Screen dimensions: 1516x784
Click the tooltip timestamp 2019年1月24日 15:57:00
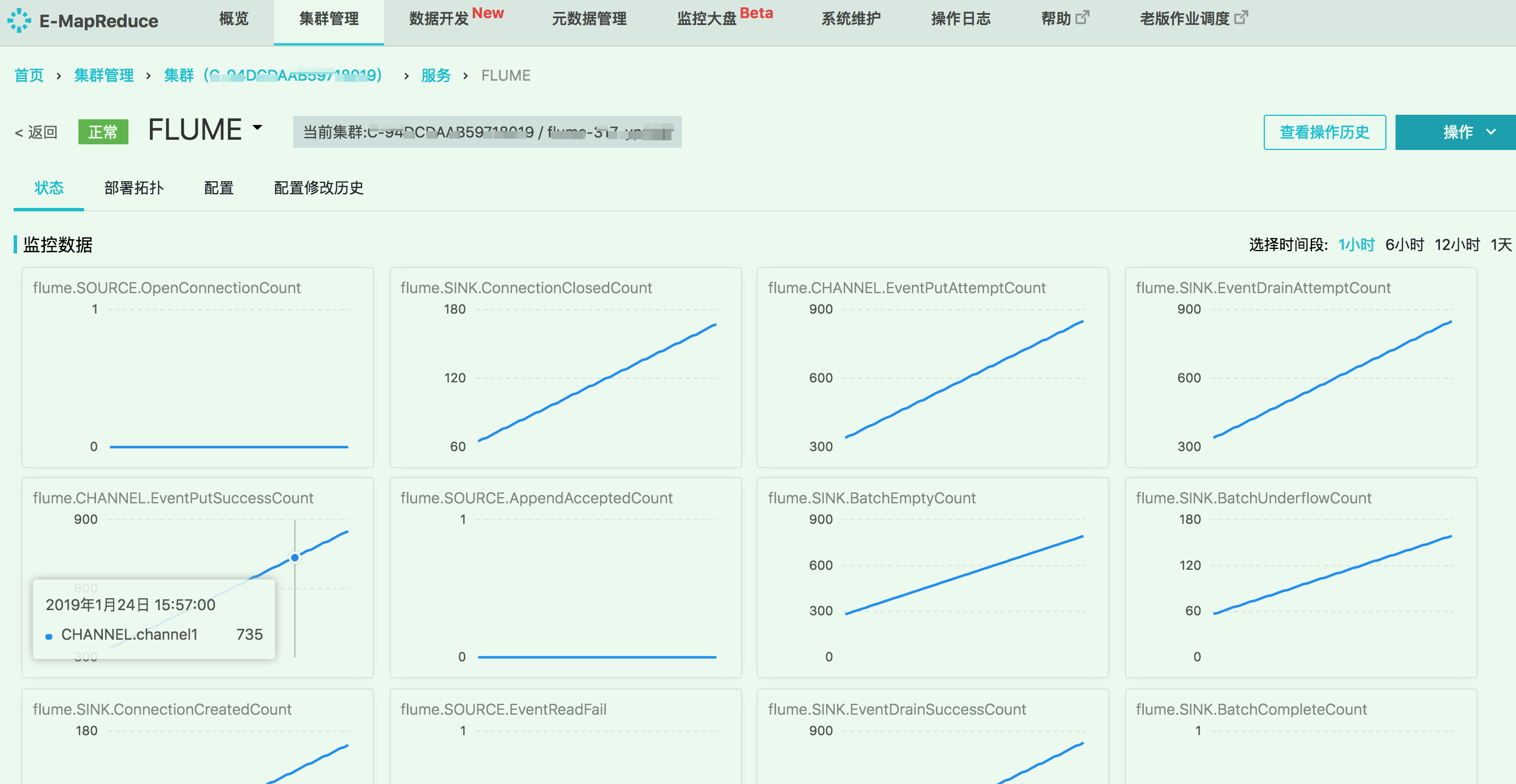click(x=131, y=604)
